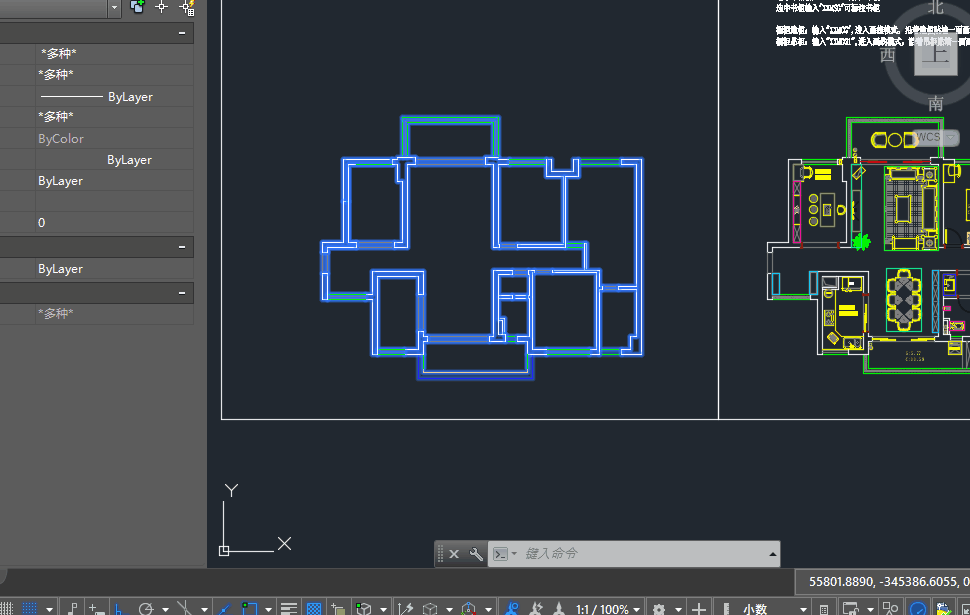Click isolate objects icon in status bar
Screen dimensions: 970x615
click(x=891, y=609)
